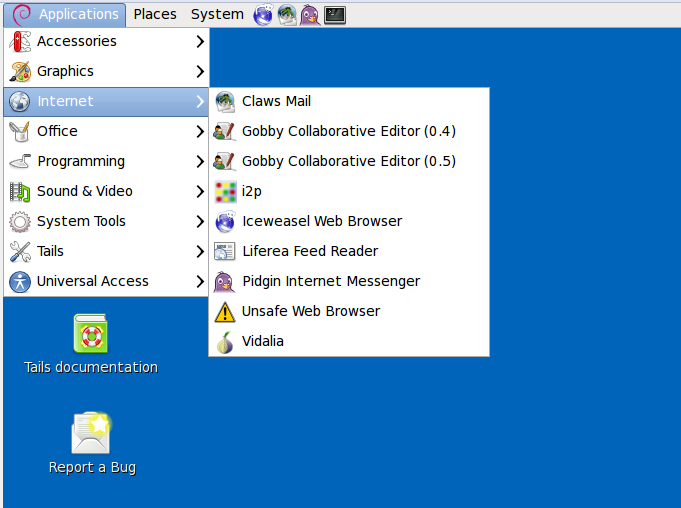Image resolution: width=681 pixels, height=508 pixels.
Task: Click the Sound & Video film icon
Action: click(x=20, y=191)
